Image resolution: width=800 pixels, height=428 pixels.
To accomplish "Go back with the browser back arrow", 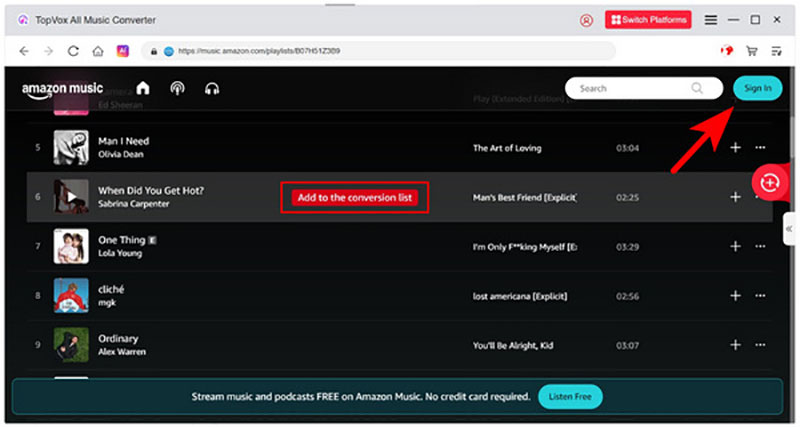I will (x=24, y=51).
